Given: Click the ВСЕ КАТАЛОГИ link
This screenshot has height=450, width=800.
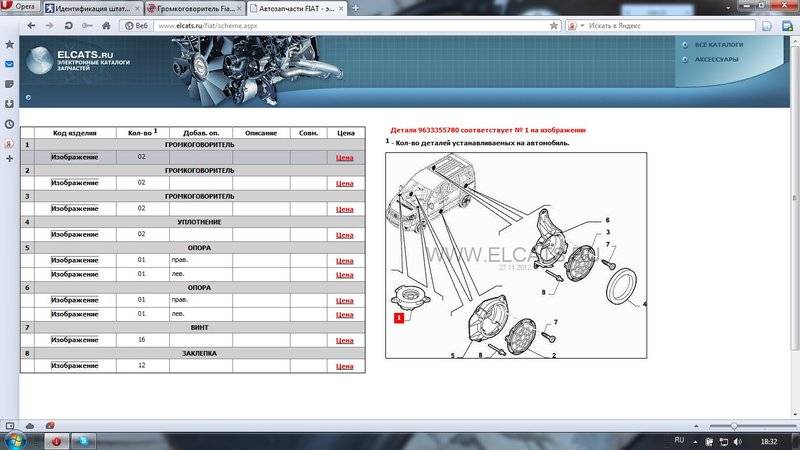Looking at the screenshot, I should pos(716,44).
